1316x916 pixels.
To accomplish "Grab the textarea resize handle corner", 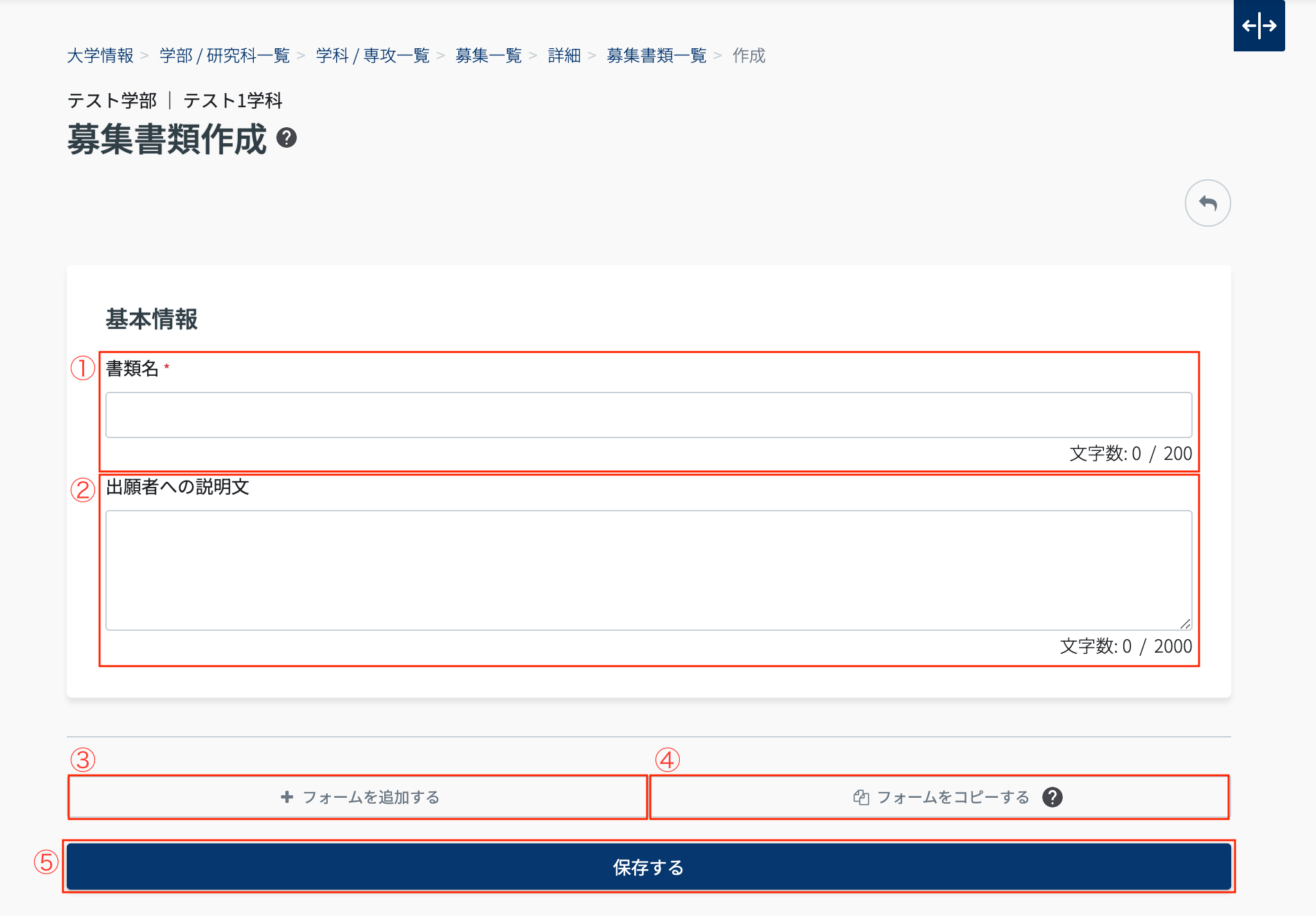I will (1186, 624).
